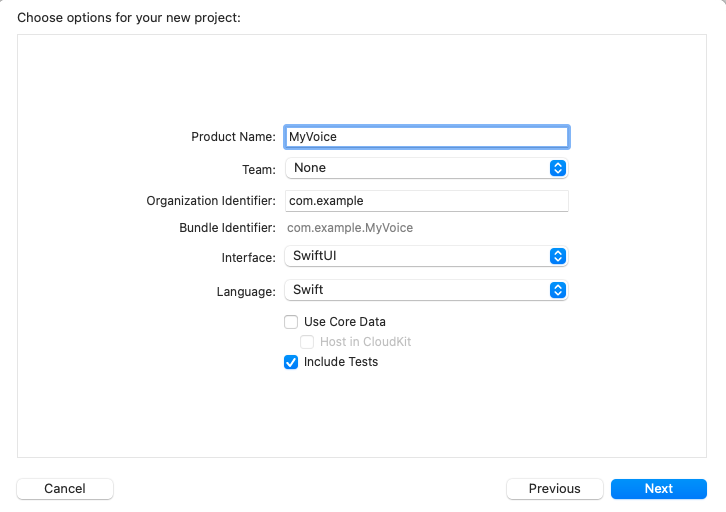Click the "Choose options for your new project" heading

(129, 17)
